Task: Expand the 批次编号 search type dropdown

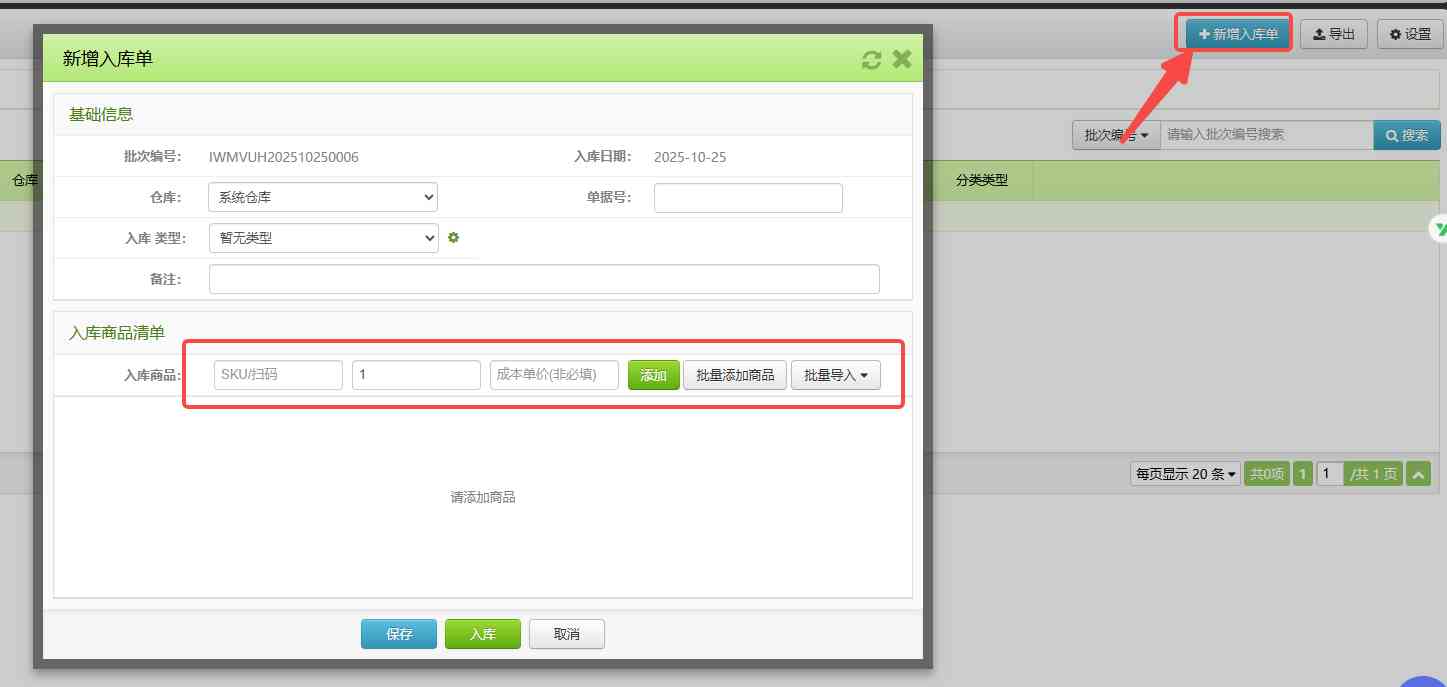Action: pos(1115,135)
